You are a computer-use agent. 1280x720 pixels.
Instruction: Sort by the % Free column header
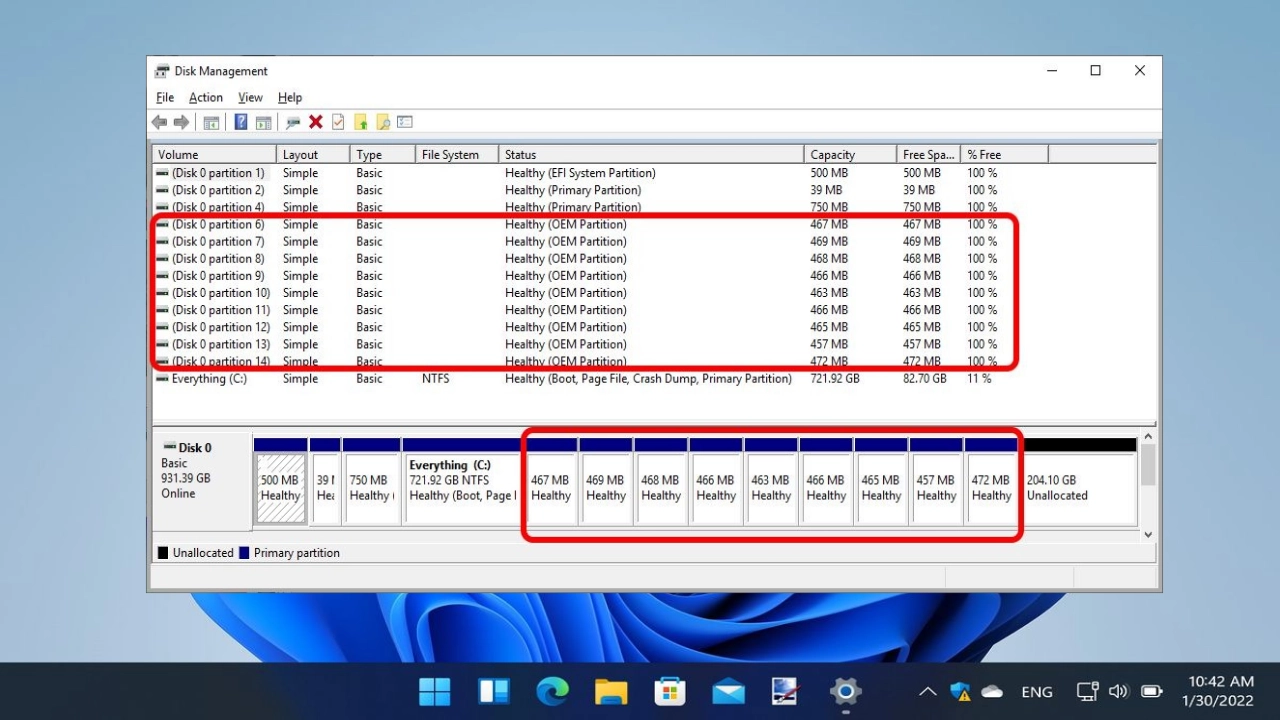1004,155
